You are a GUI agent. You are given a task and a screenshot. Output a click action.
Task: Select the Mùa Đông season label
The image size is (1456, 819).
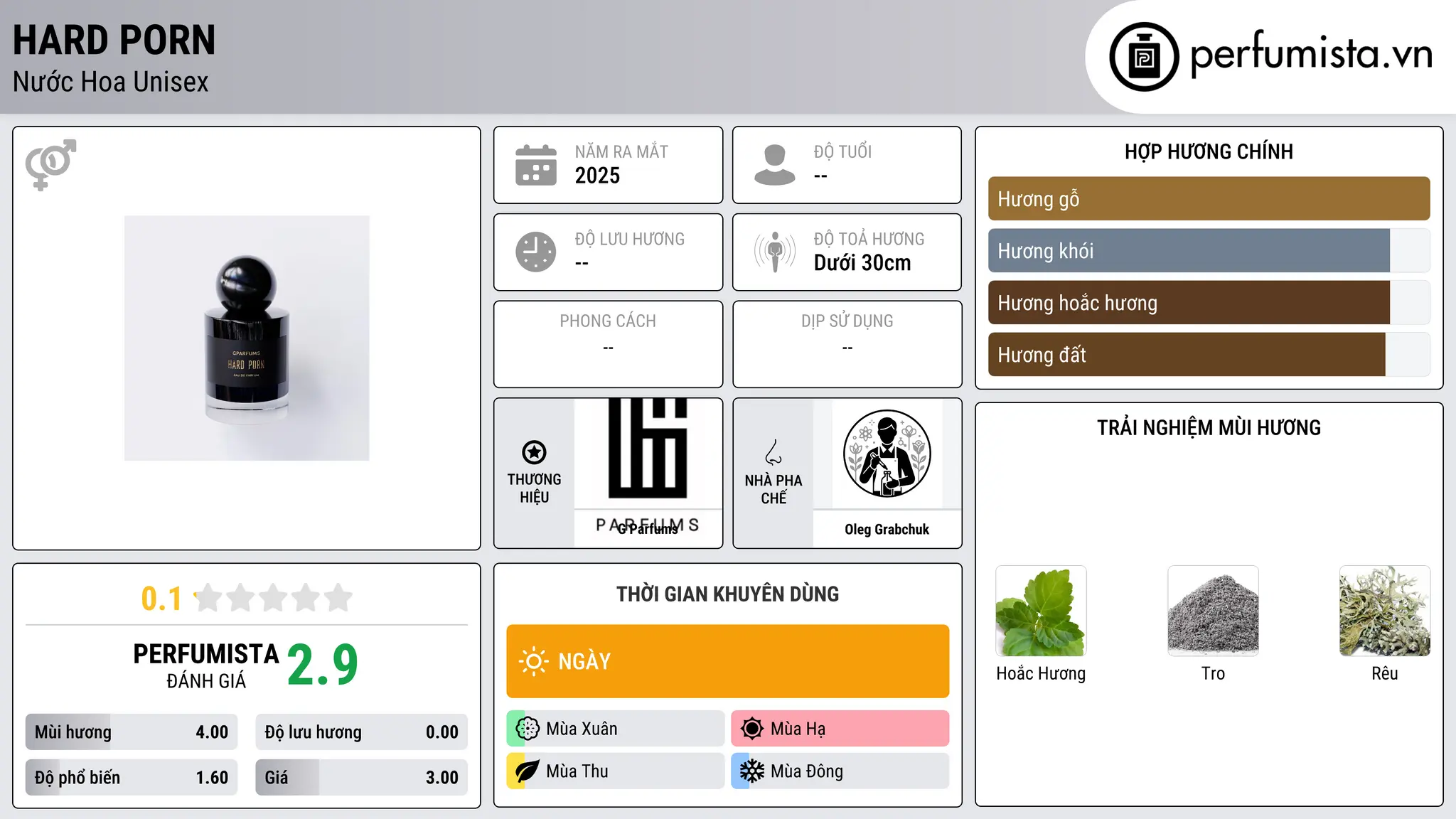(807, 771)
